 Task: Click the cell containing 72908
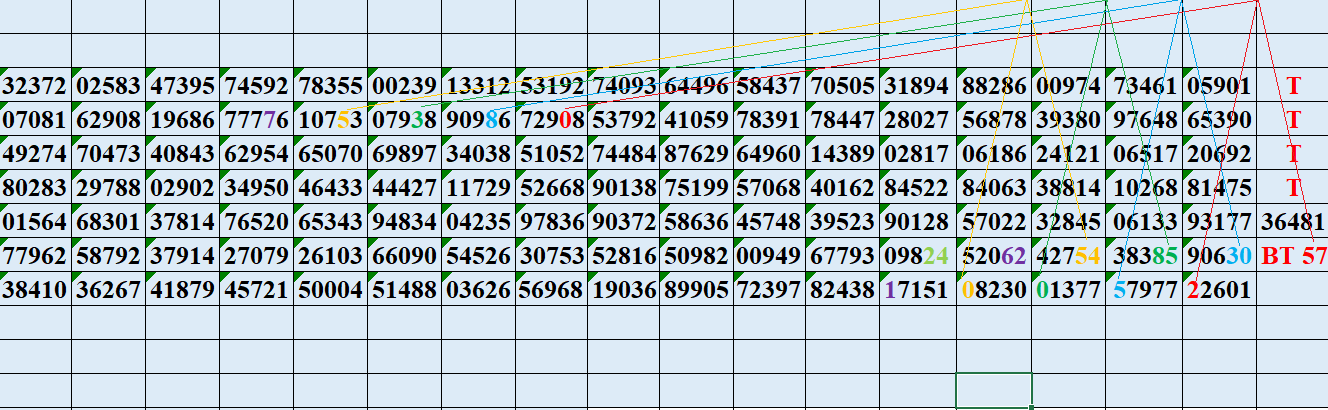click(552, 121)
